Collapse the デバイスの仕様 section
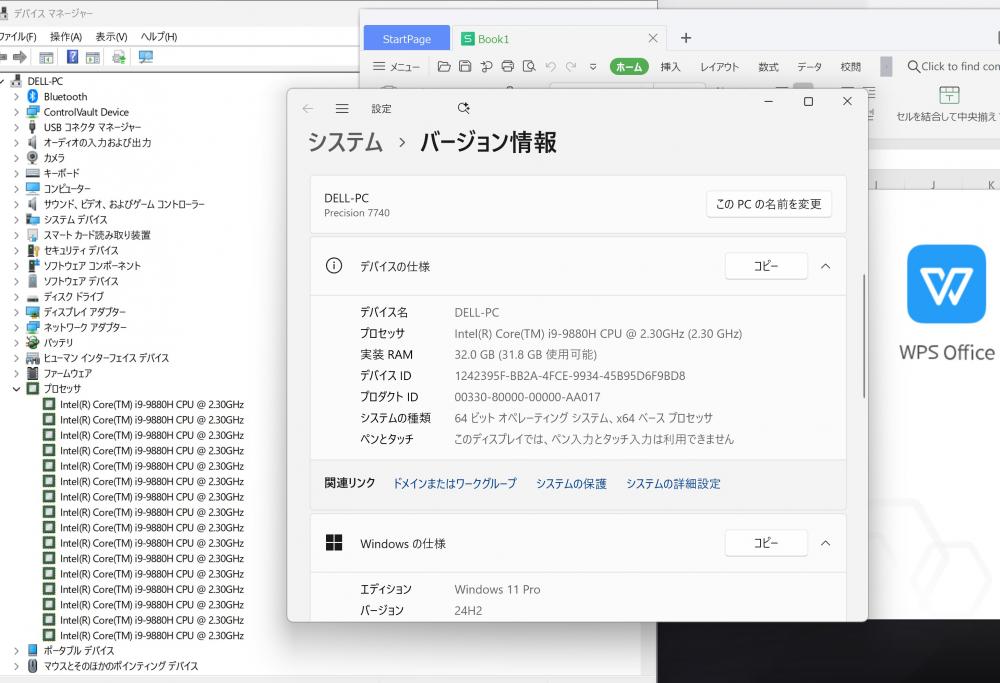The image size is (1000, 683). pyautogui.click(x=825, y=266)
